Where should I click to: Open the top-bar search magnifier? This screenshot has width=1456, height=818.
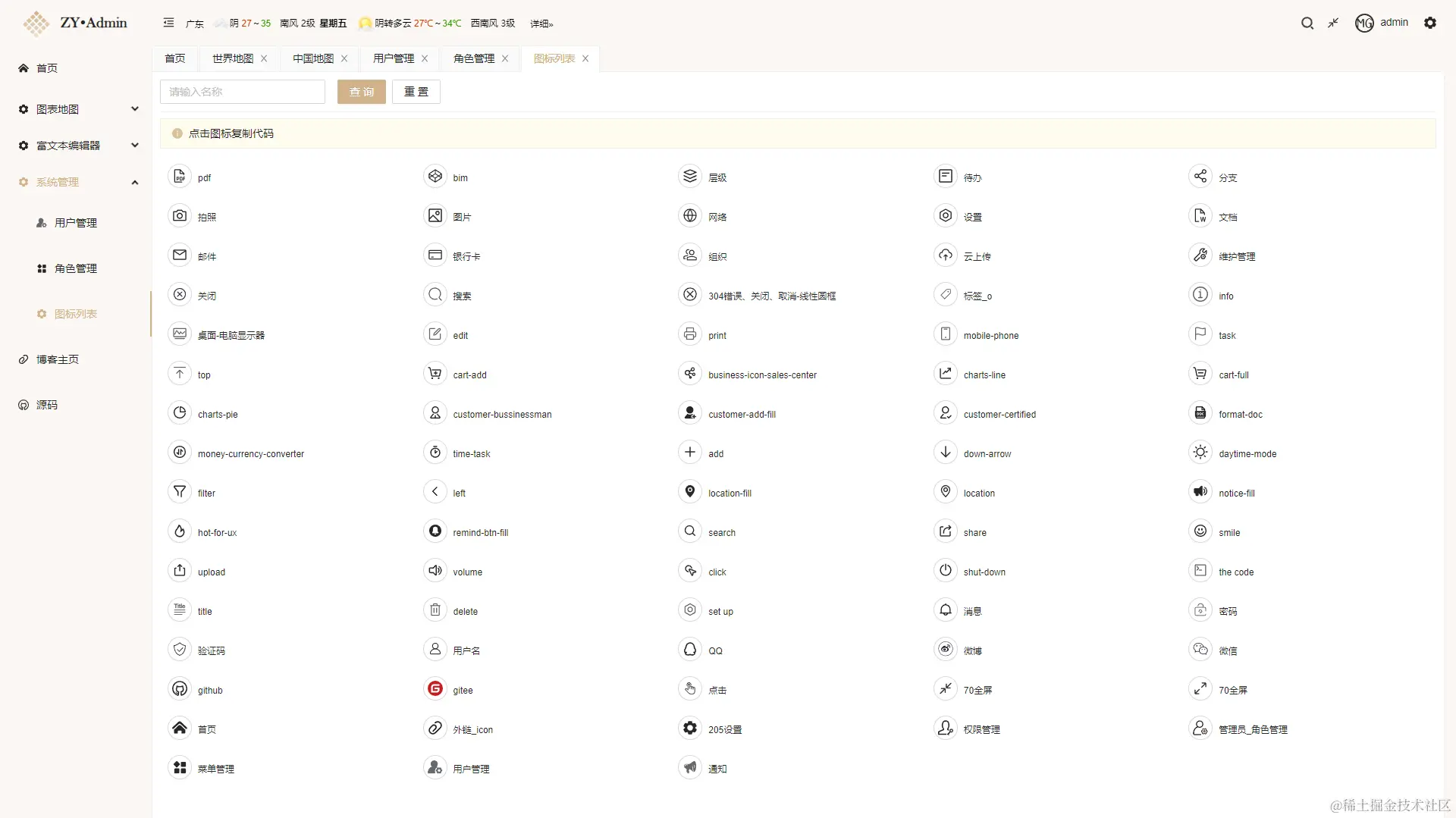click(x=1307, y=23)
